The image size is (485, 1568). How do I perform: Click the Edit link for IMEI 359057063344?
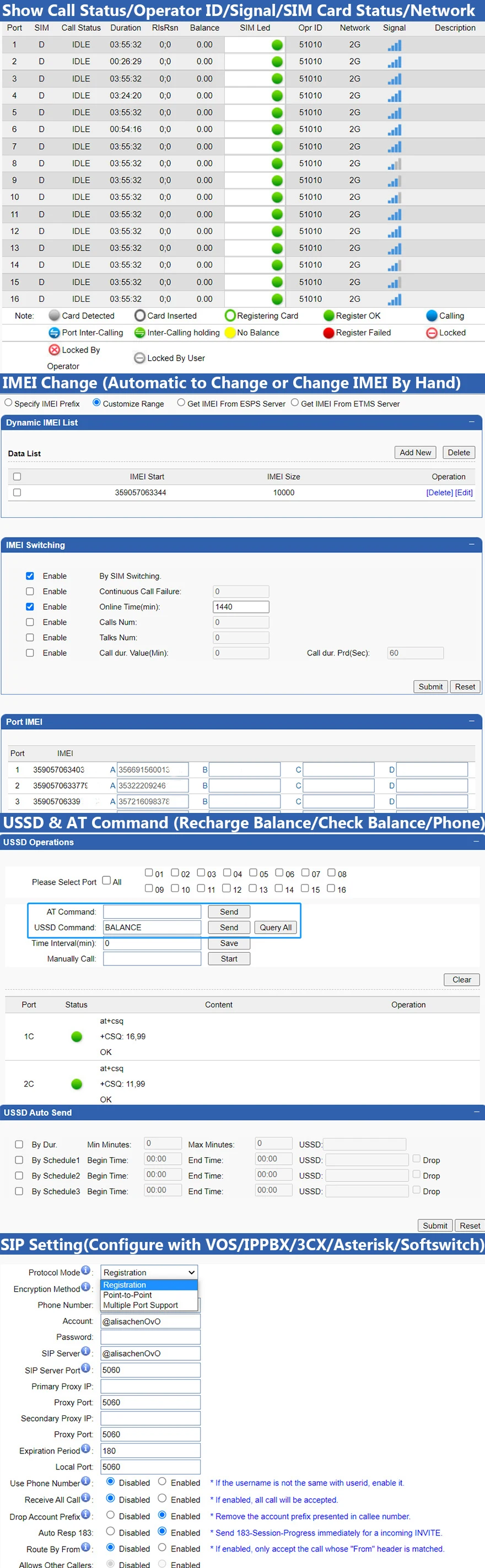pos(464,492)
